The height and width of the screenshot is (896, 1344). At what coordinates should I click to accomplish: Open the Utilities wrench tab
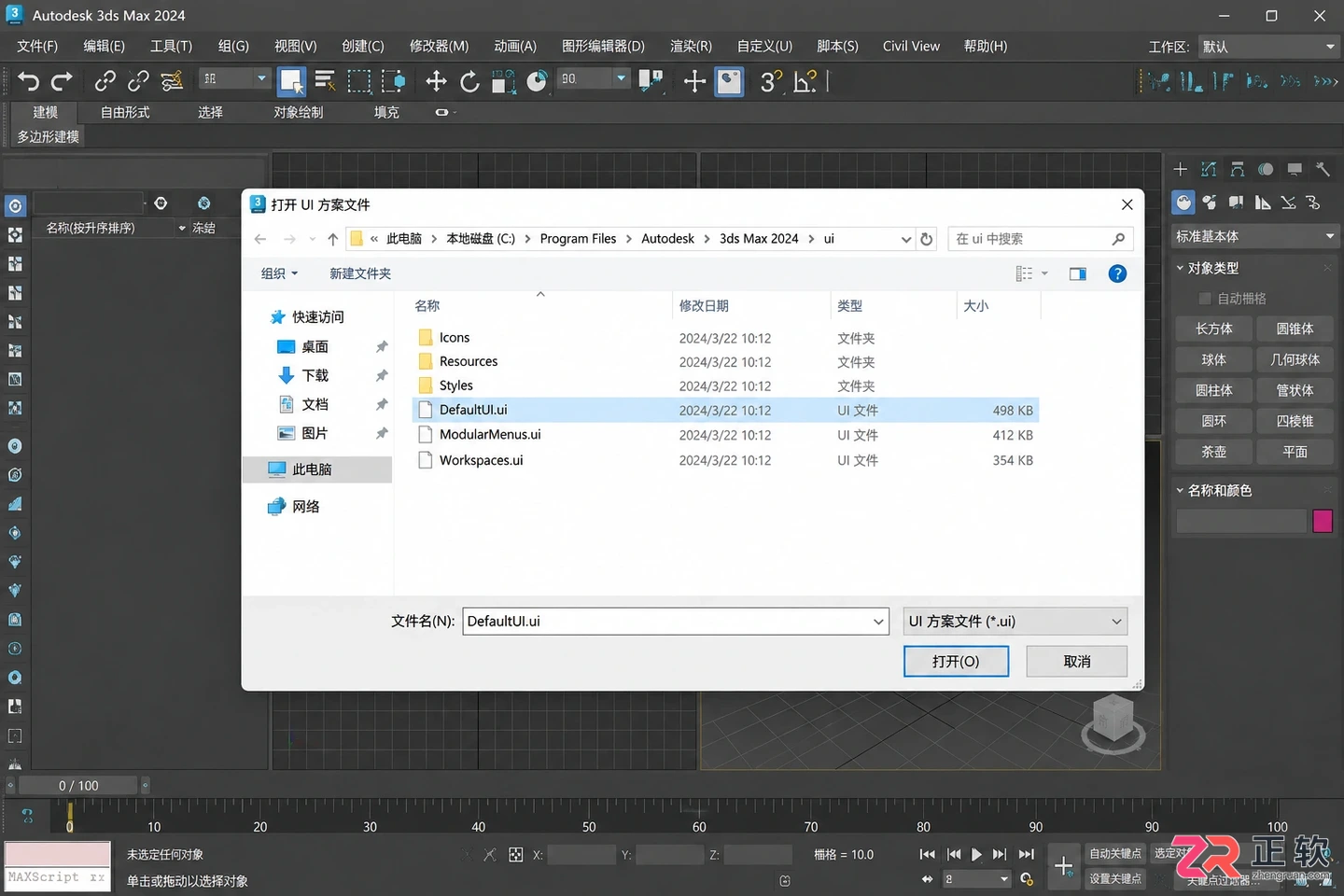(1323, 169)
